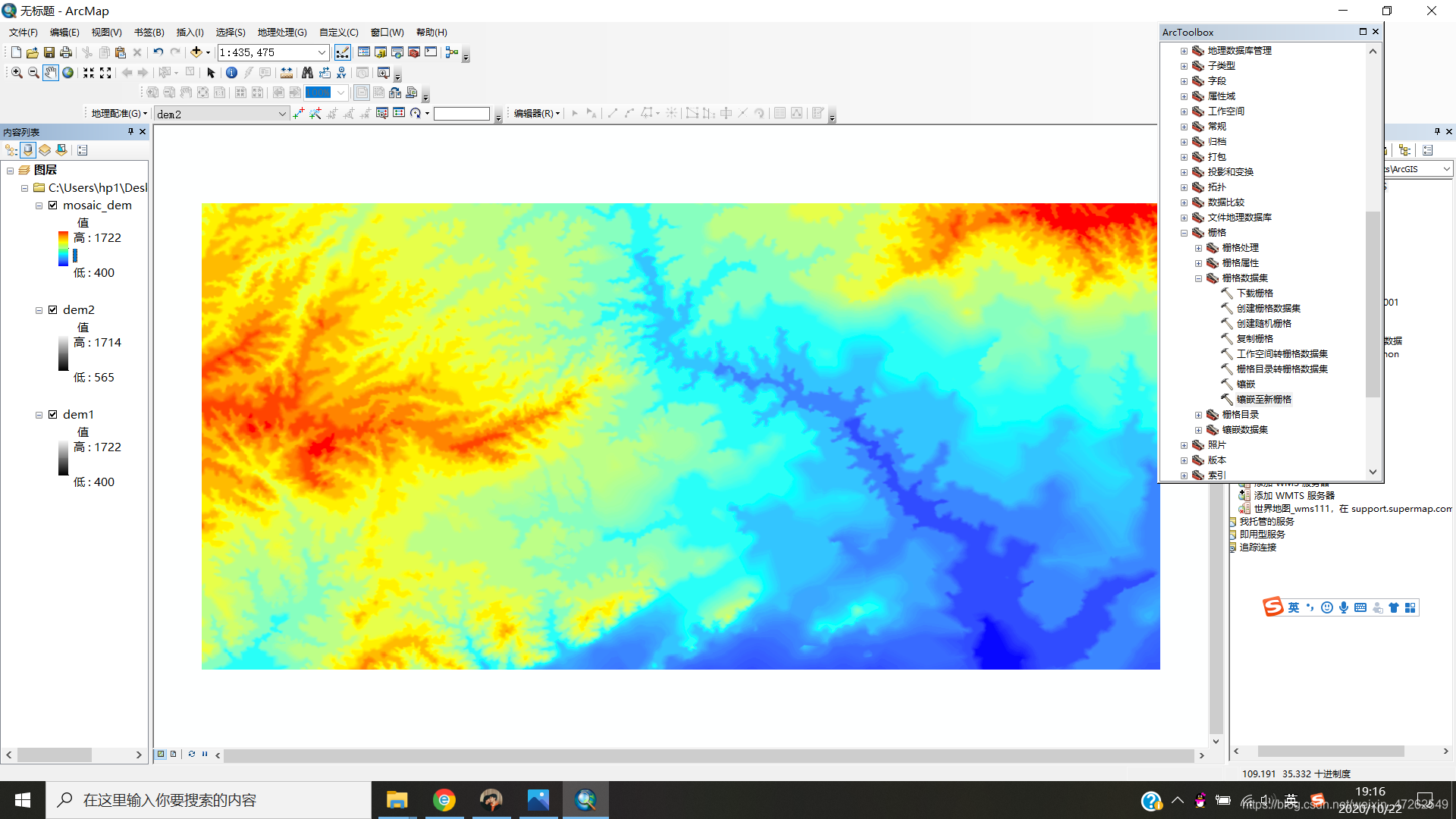Toggle dem2 layer visibility checkbox
The height and width of the screenshot is (819, 1456).
pyautogui.click(x=53, y=310)
